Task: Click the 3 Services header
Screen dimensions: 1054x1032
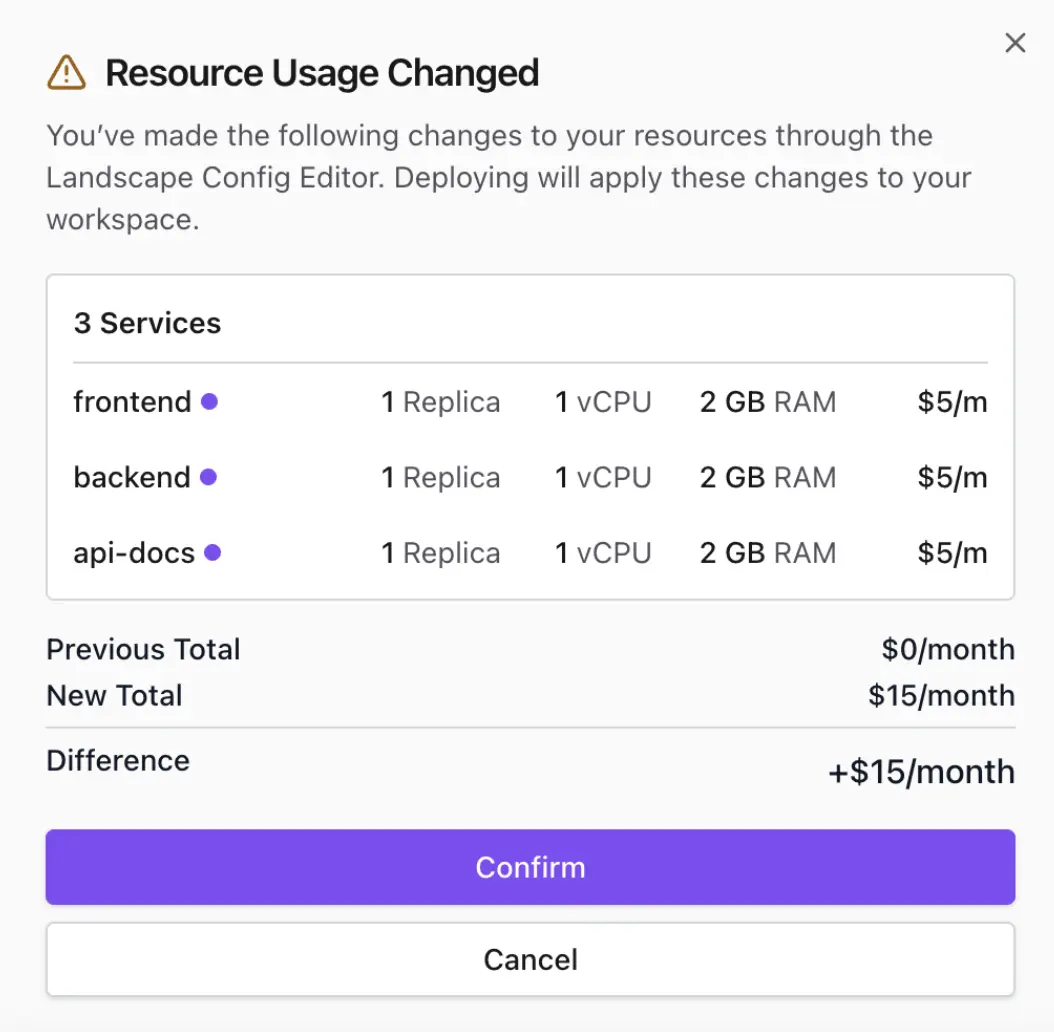Action: [147, 322]
